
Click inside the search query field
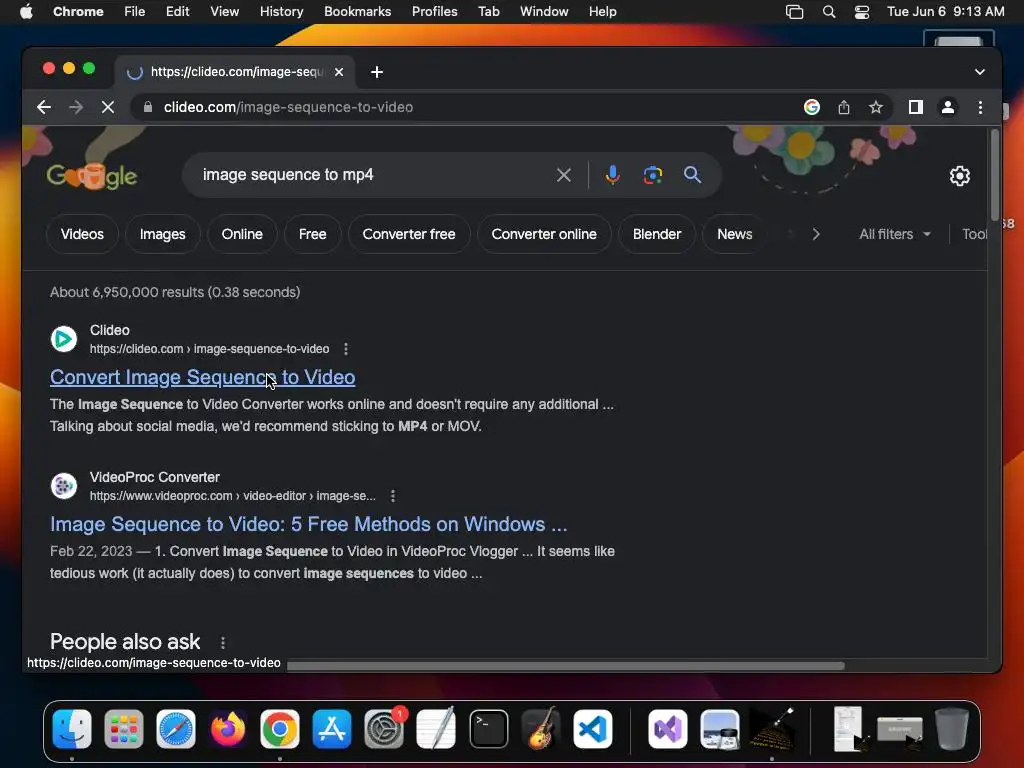pyautogui.click(x=372, y=175)
